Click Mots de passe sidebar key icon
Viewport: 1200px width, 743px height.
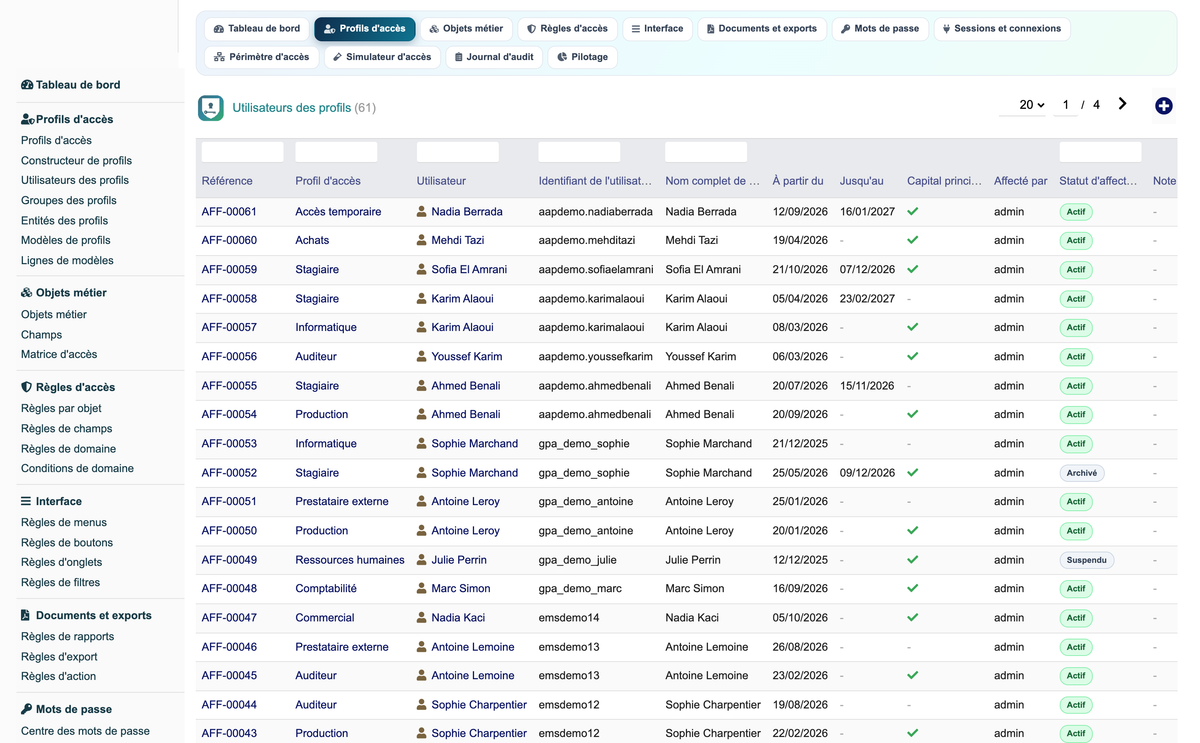pyautogui.click(x=27, y=709)
